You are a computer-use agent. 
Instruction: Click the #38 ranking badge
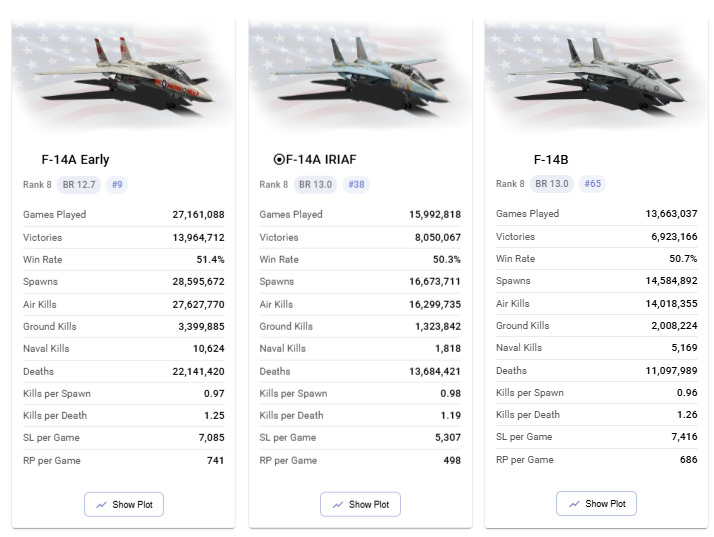pyautogui.click(x=356, y=184)
